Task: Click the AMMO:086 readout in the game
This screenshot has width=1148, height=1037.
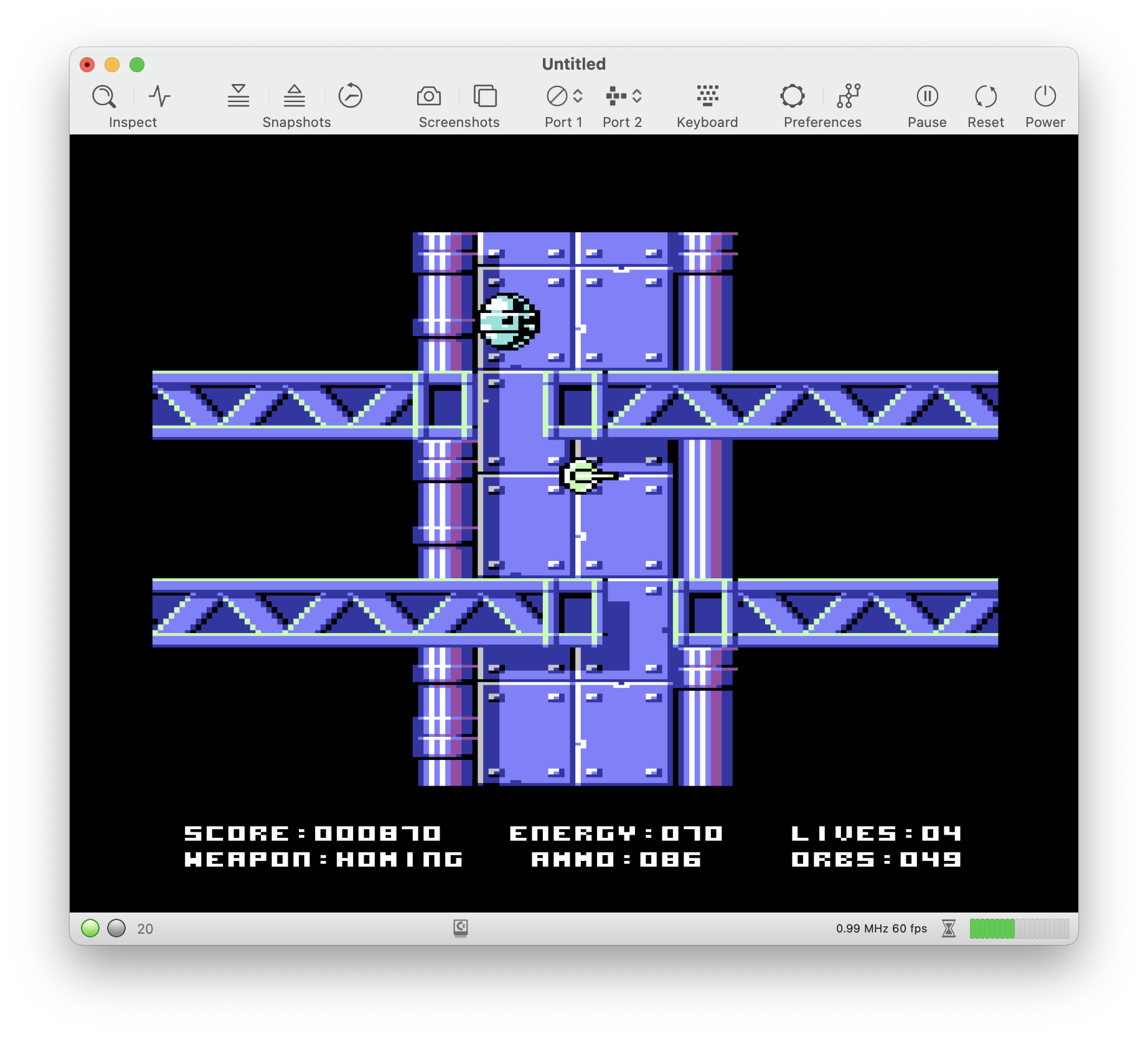Action: (616, 860)
